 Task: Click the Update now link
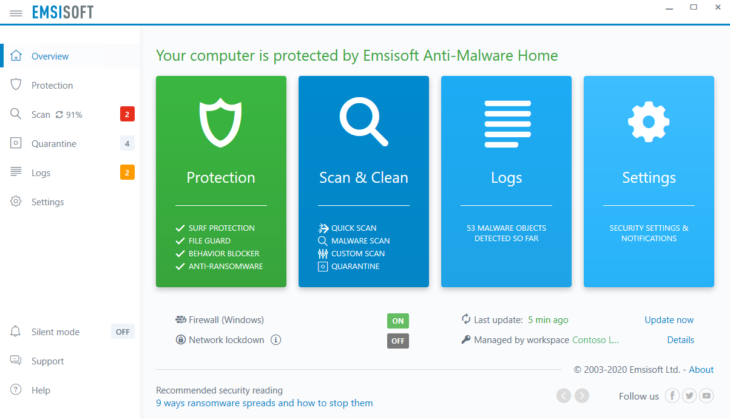[x=669, y=320]
